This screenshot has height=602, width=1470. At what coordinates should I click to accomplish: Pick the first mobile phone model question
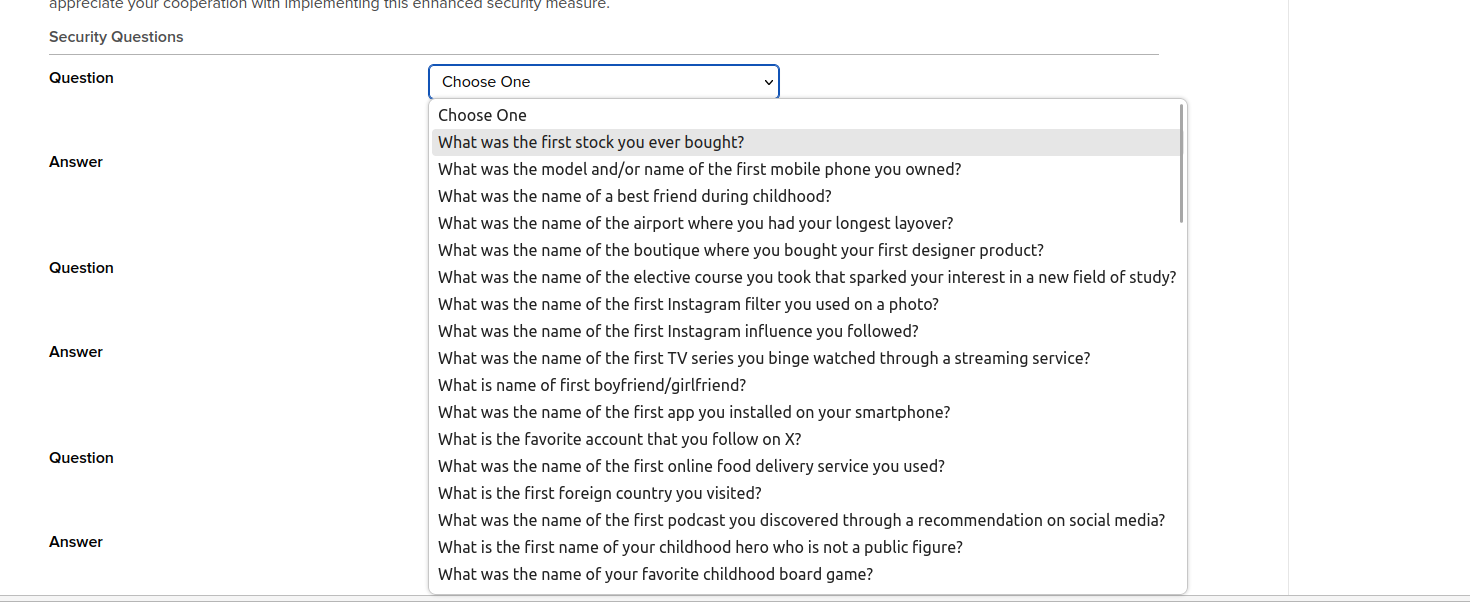click(x=699, y=169)
